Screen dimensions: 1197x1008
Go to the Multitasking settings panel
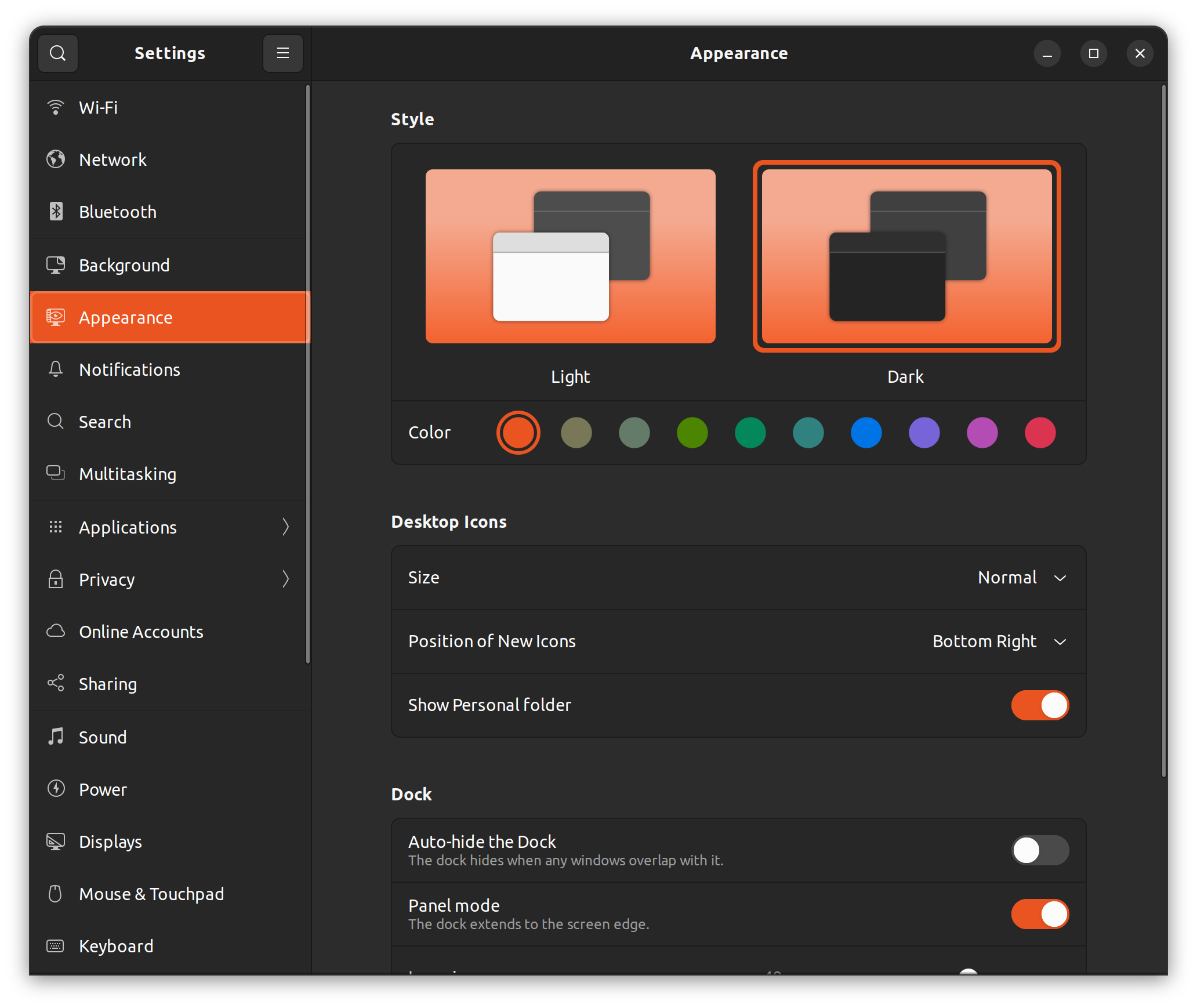pos(128,474)
